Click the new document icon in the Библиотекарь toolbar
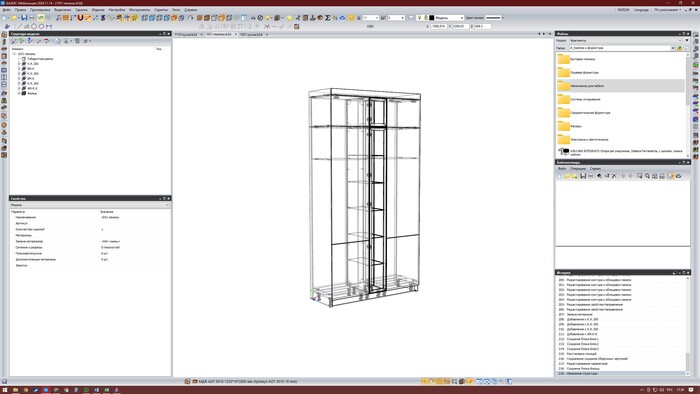Screen dimensions: 700x394 [559, 176]
